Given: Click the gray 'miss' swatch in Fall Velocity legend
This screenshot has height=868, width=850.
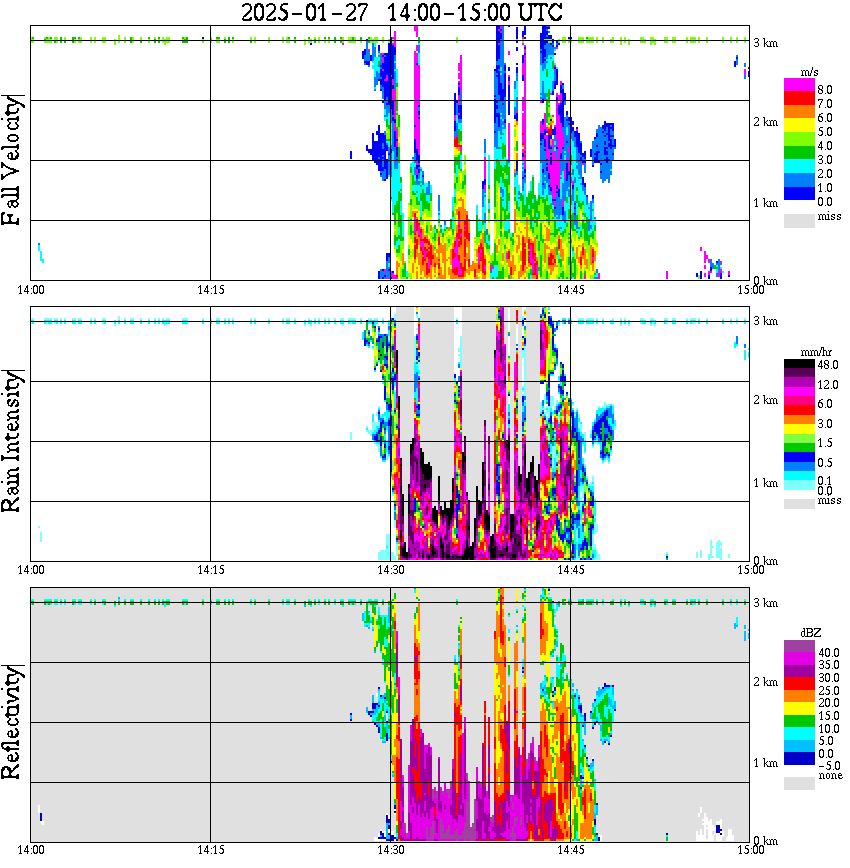Looking at the screenshot, I should pos(800,218).
